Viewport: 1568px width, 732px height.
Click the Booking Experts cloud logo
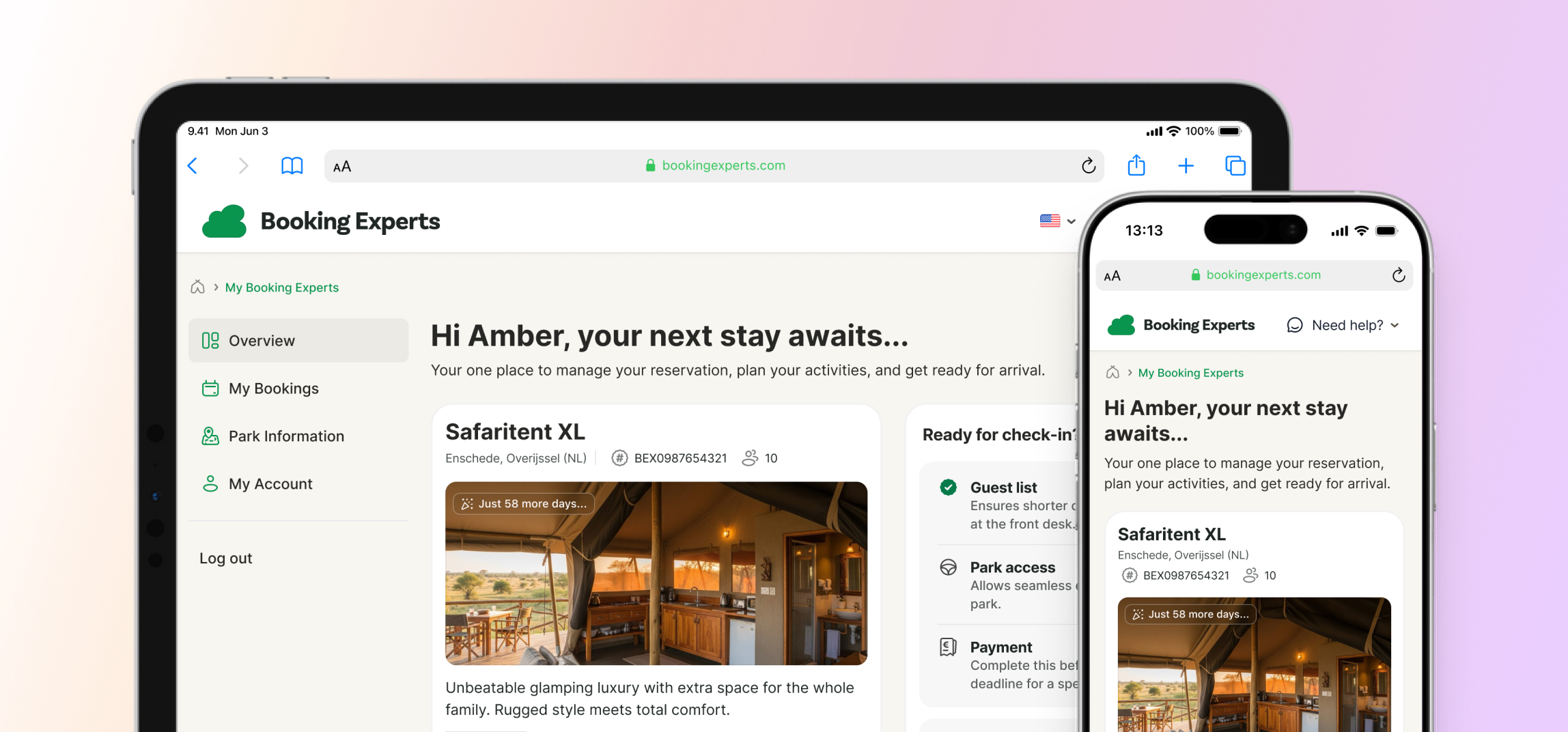(224, 221)
